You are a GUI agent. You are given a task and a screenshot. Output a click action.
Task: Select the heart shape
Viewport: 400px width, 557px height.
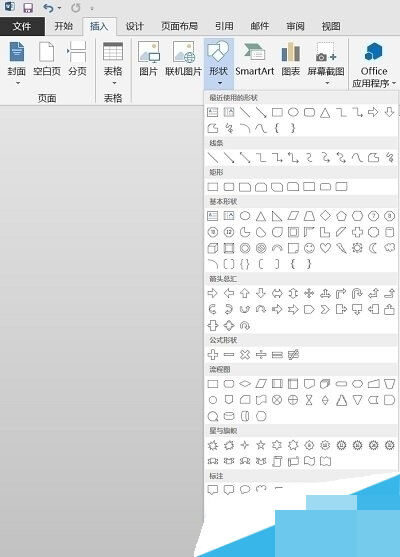click(x=325, y=248)
